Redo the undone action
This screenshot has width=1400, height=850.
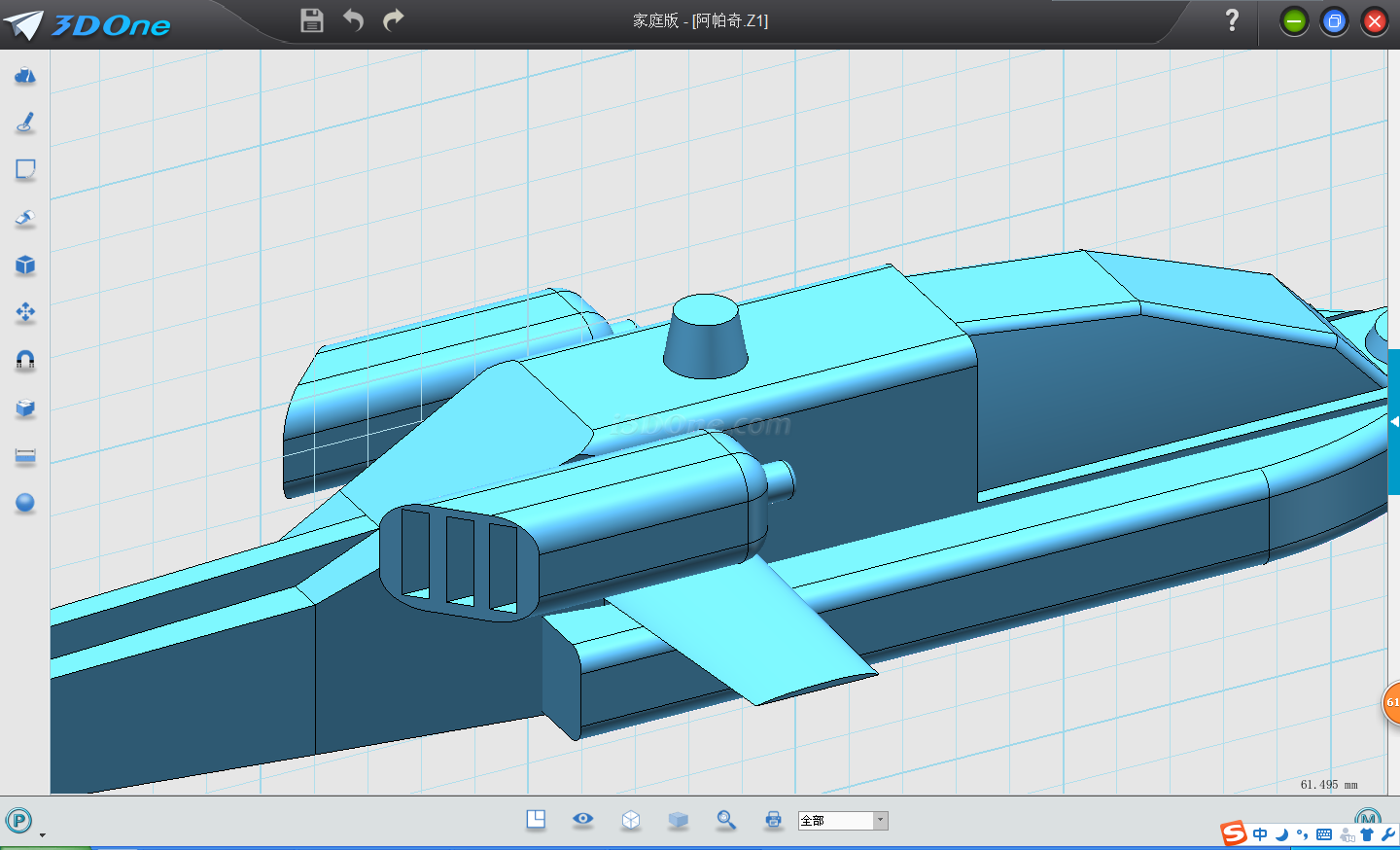(x=393, y=20)
